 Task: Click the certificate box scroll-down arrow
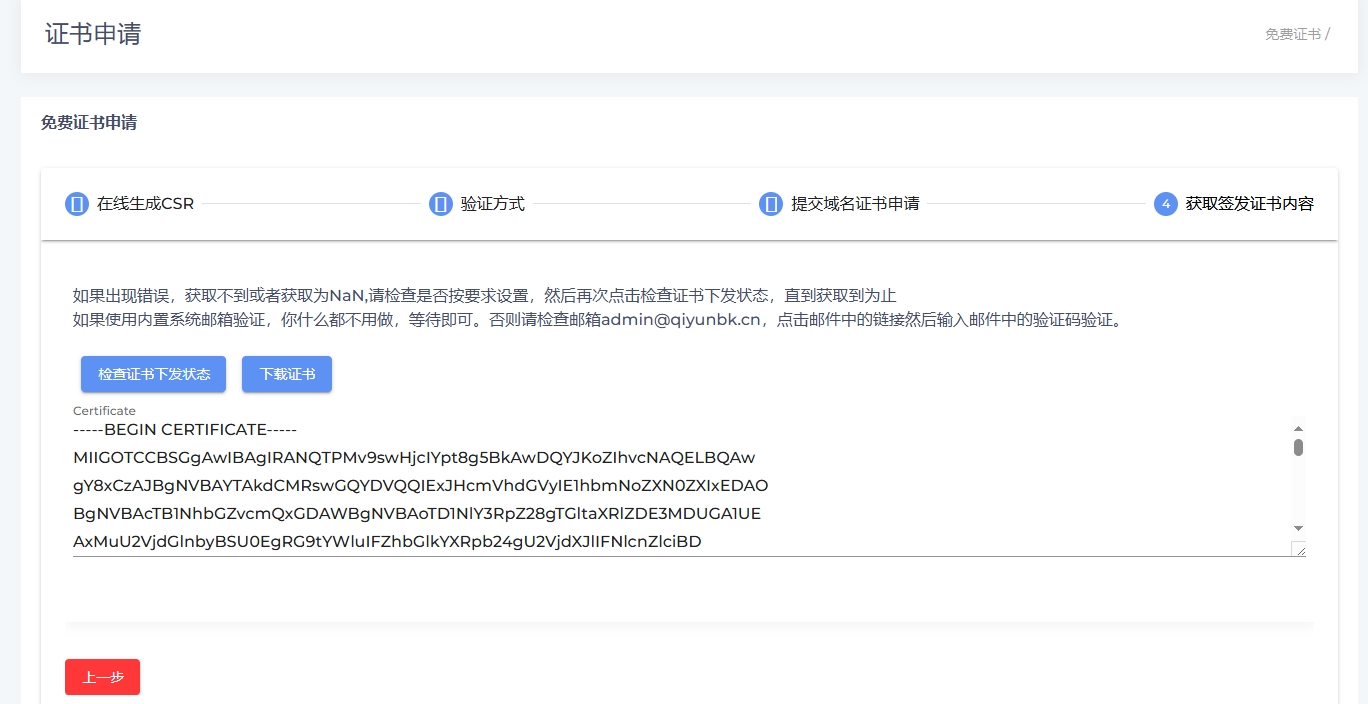tap(1298, 528)
